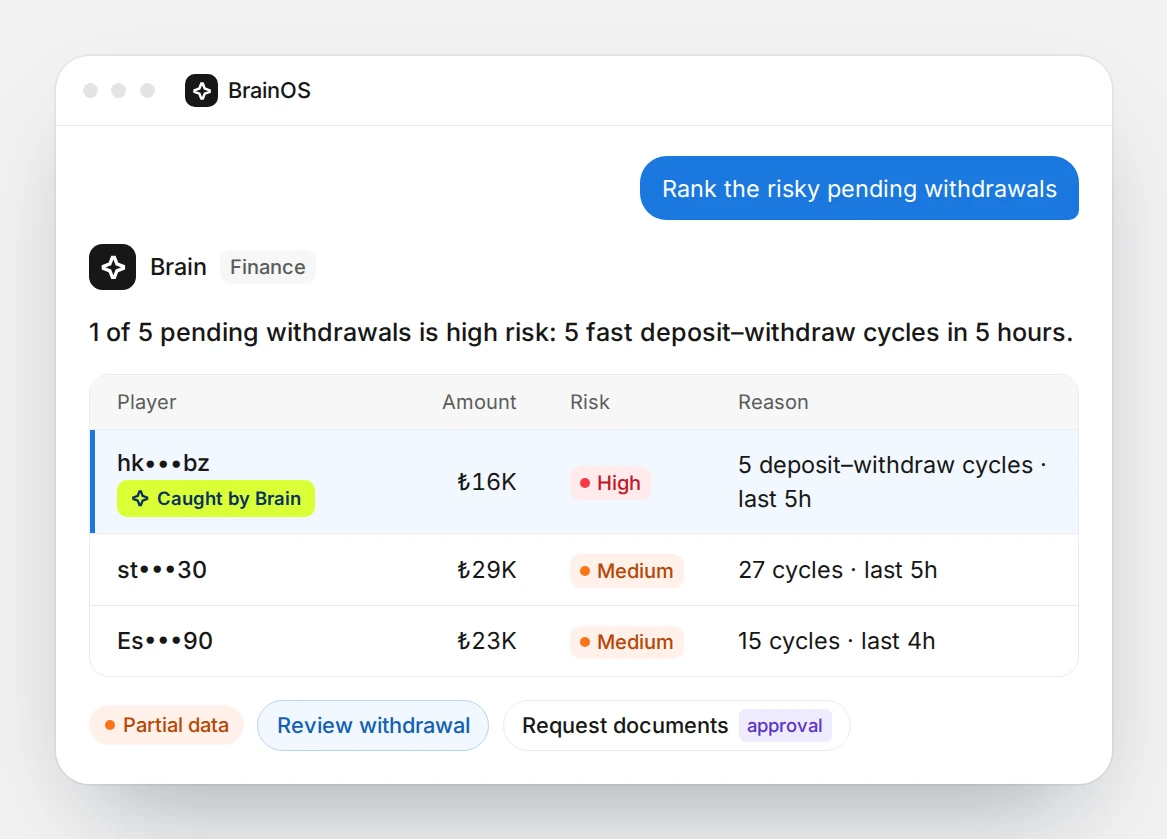Open the Review withdrawal action
This screenshot has width=1167, height=839.
(373, 725)
